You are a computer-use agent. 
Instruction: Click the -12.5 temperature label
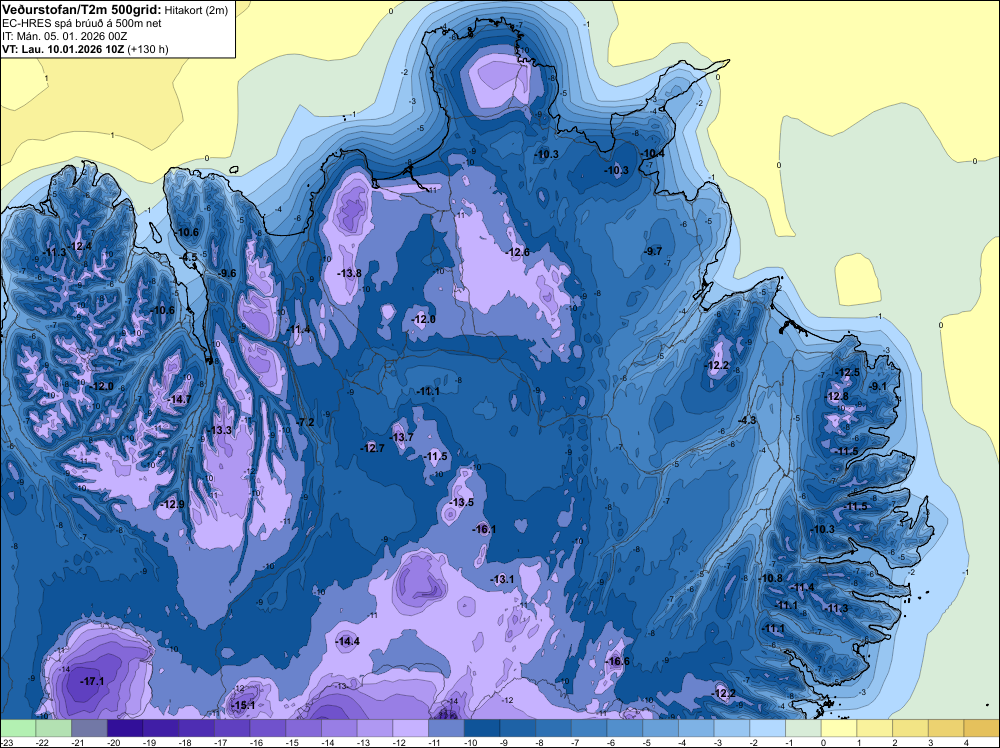848,372
